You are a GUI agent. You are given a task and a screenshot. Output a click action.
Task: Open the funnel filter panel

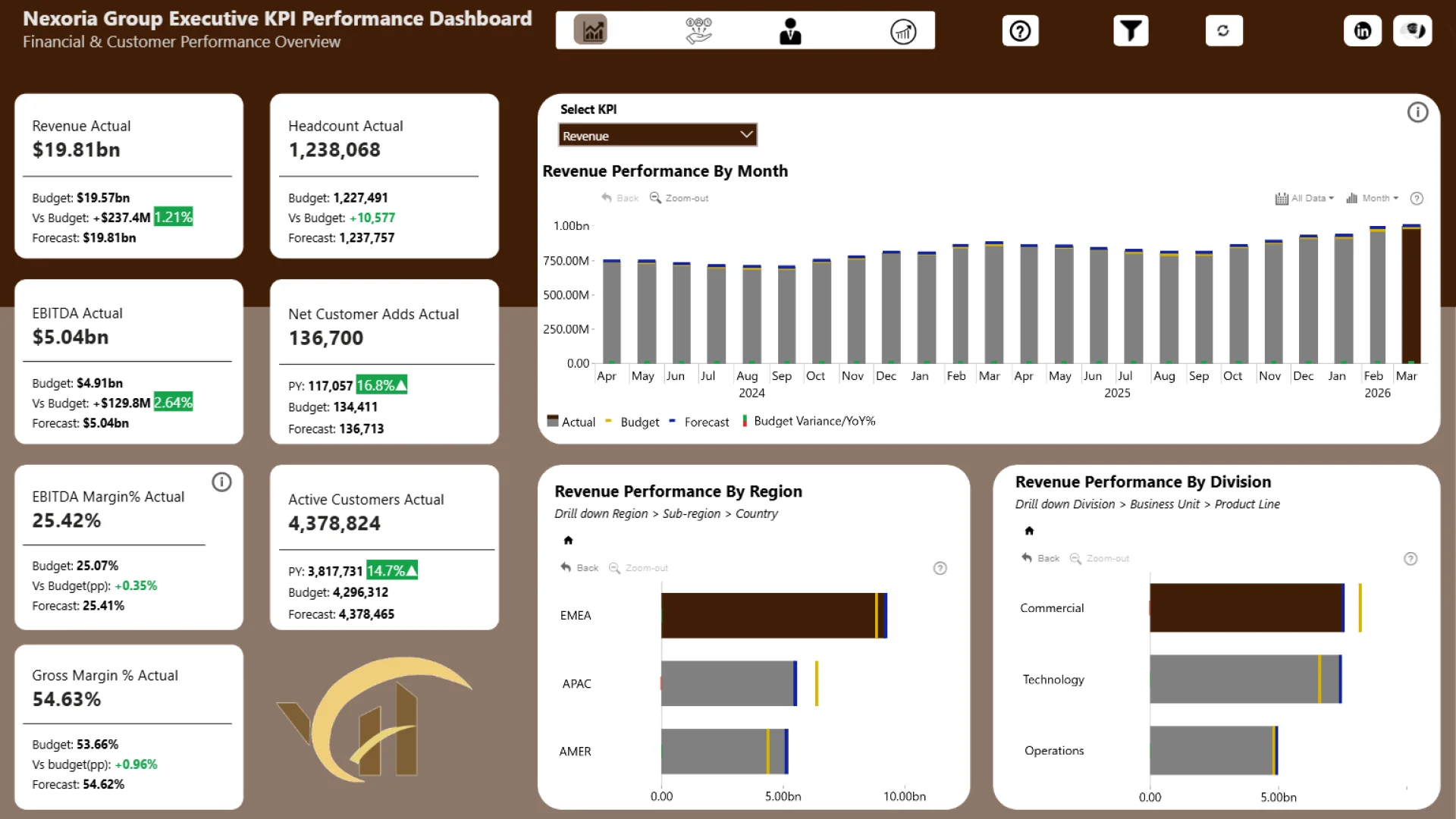click(x=1130, y=31)
